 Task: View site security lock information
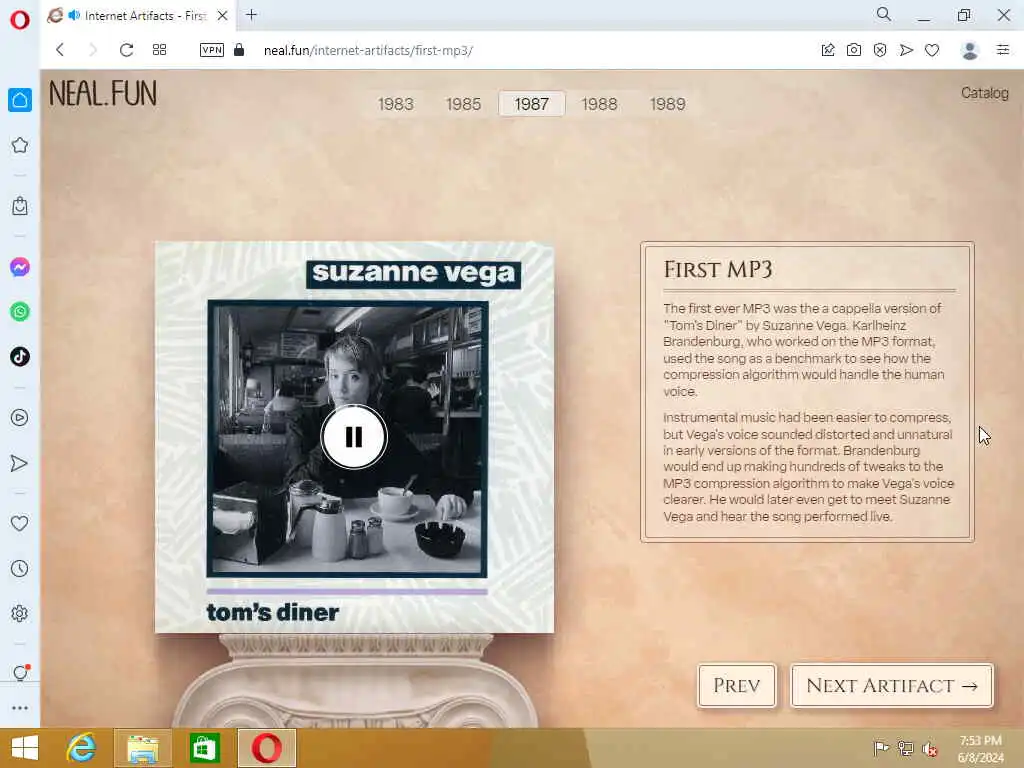pos(239,50)
